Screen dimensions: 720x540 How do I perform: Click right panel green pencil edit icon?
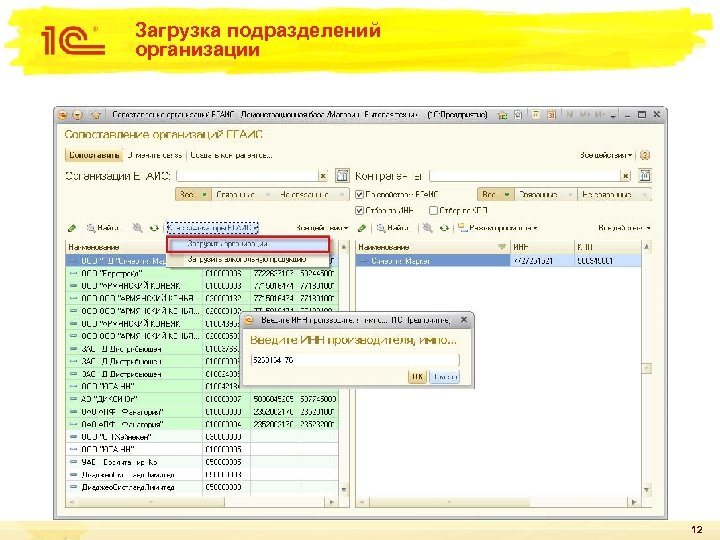coord(362,228)
